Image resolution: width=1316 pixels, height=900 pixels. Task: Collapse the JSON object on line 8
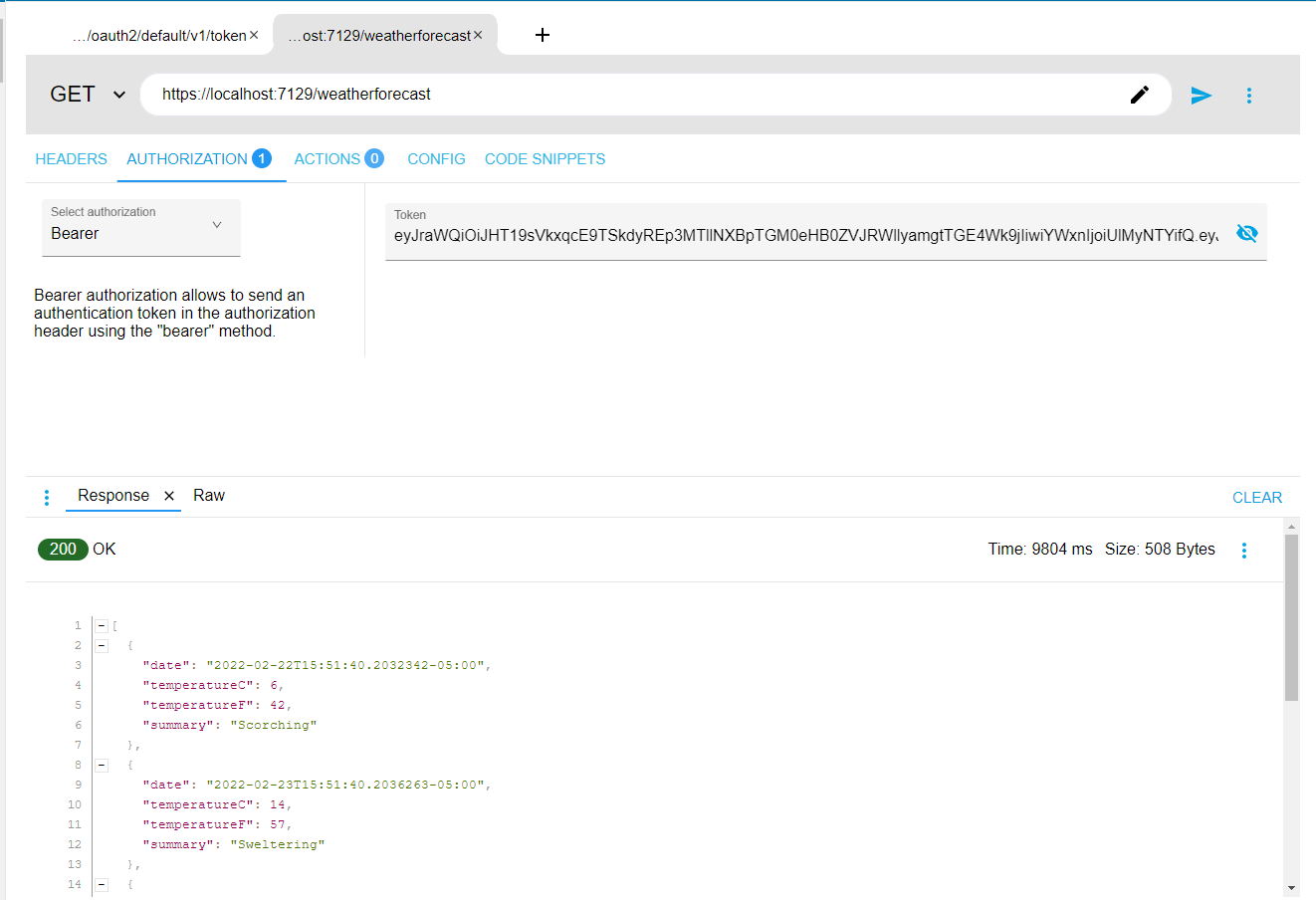[x=102, y=766]
